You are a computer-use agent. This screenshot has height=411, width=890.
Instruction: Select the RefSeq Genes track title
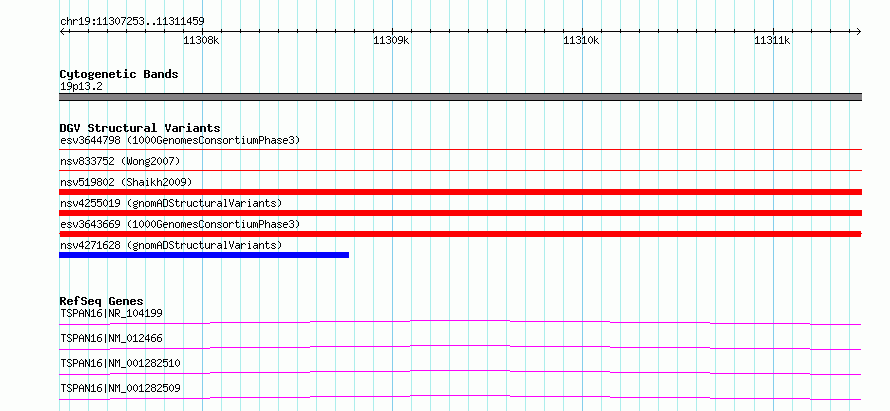(102, 301)
